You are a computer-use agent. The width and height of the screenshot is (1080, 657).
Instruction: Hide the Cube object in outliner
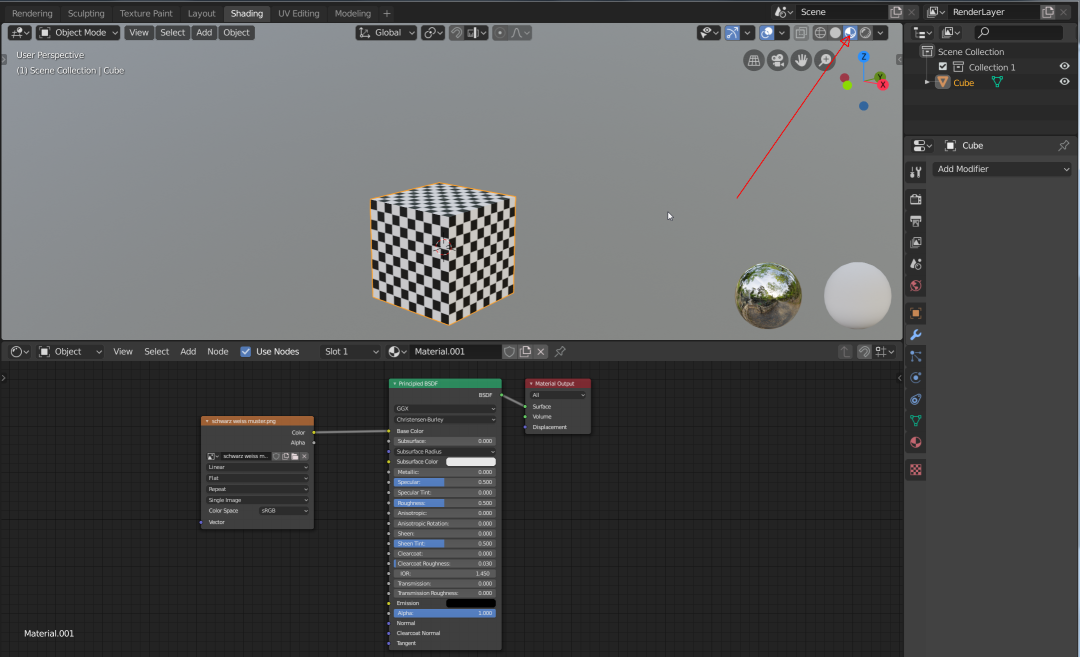point(1064,83)
